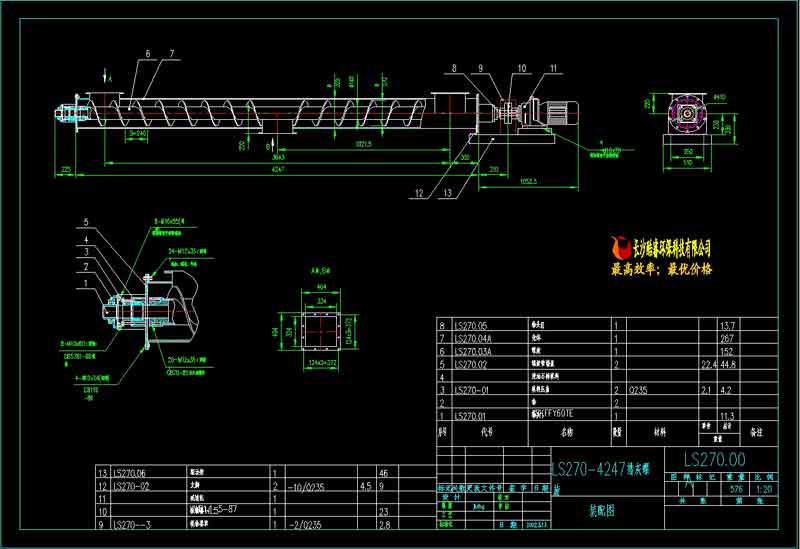Click the Q235 material cell

tap(639, 389)
